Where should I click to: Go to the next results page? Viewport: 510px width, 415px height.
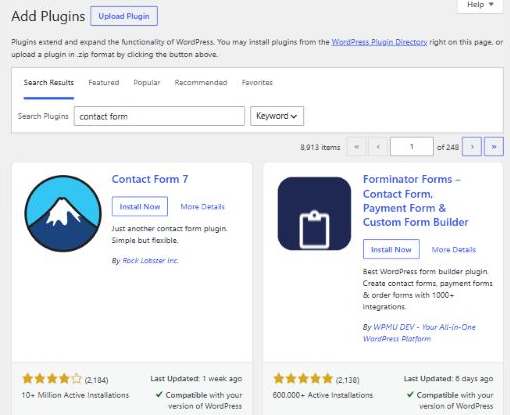click(472, 147)
